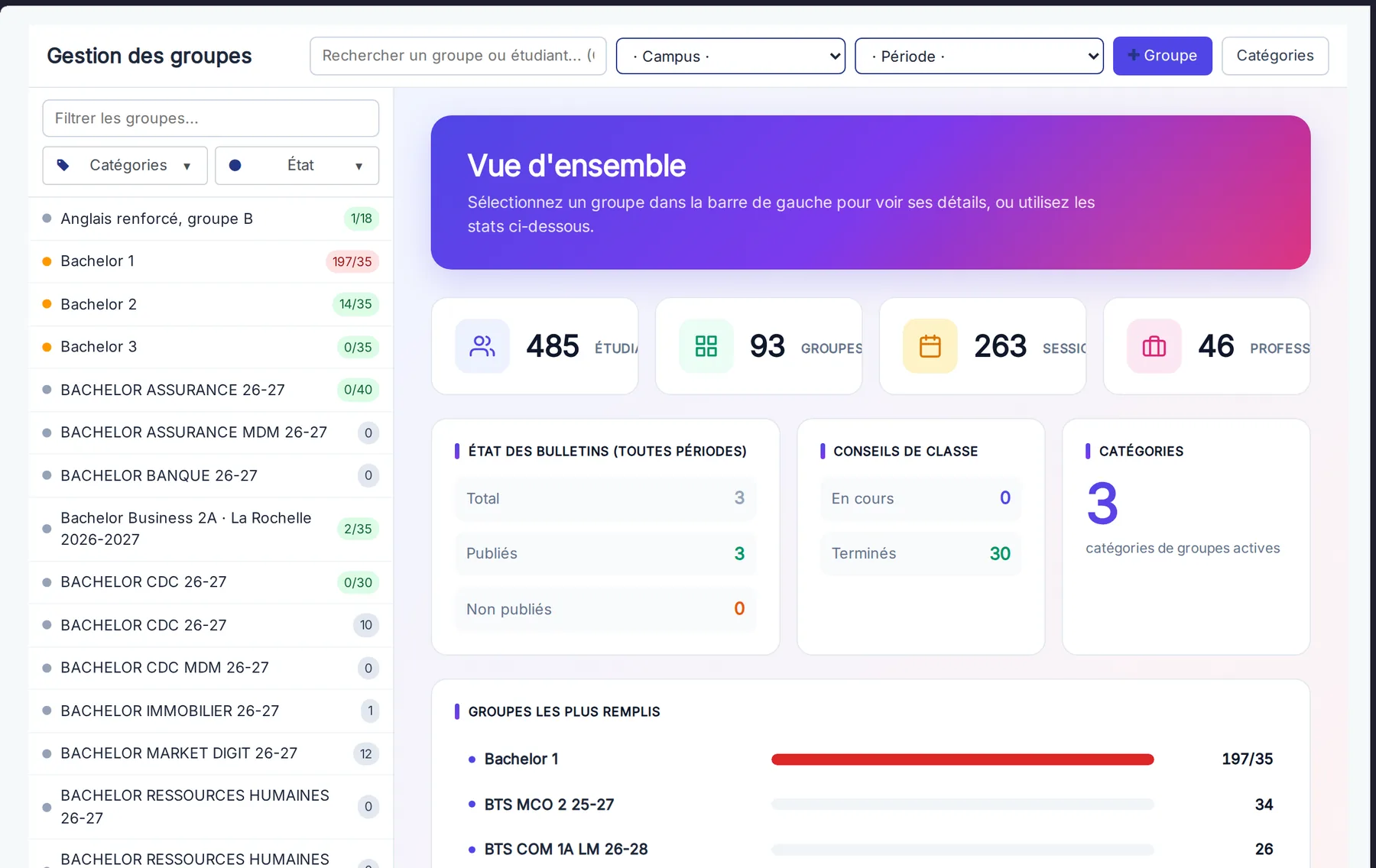Click the large 3 in Catégories card
The image size is (1376, 868).
point(1102,504)
